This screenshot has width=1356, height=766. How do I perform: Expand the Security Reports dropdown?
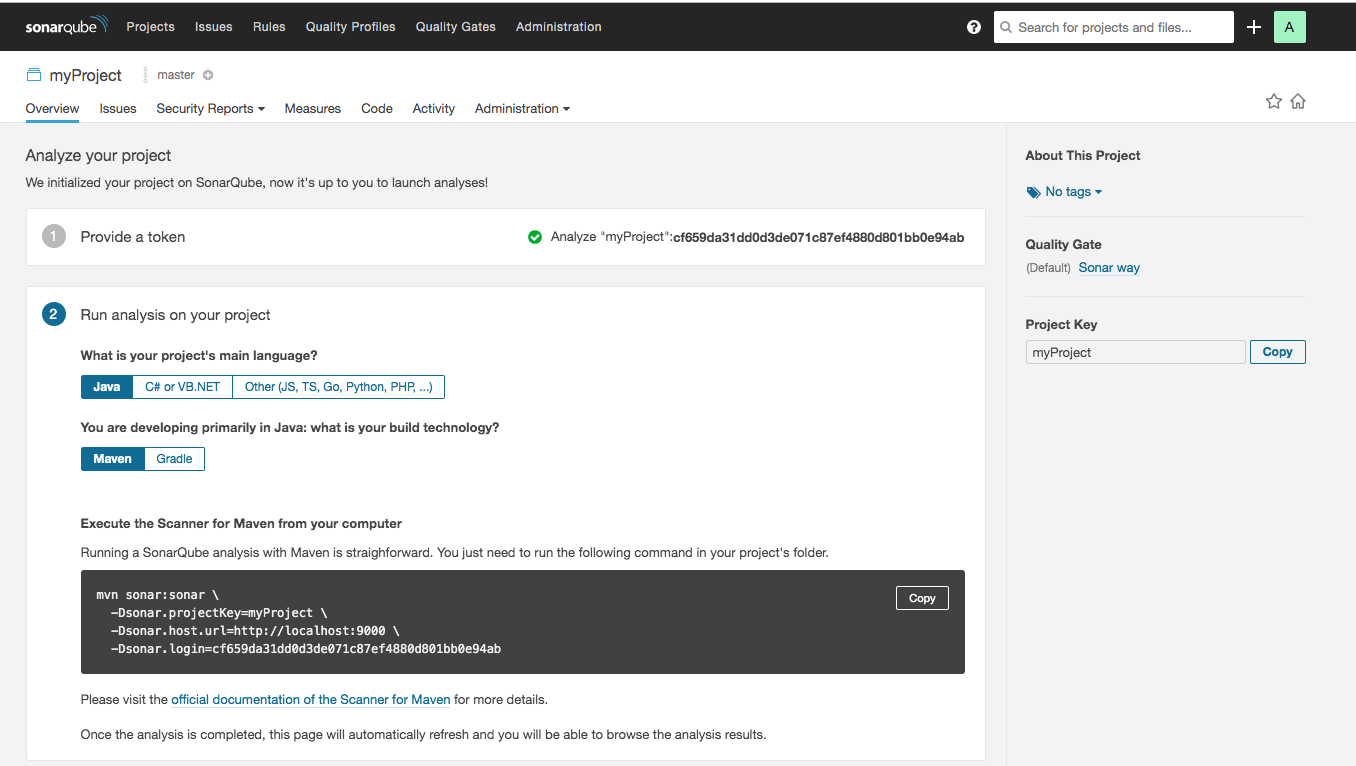(210, 108)
